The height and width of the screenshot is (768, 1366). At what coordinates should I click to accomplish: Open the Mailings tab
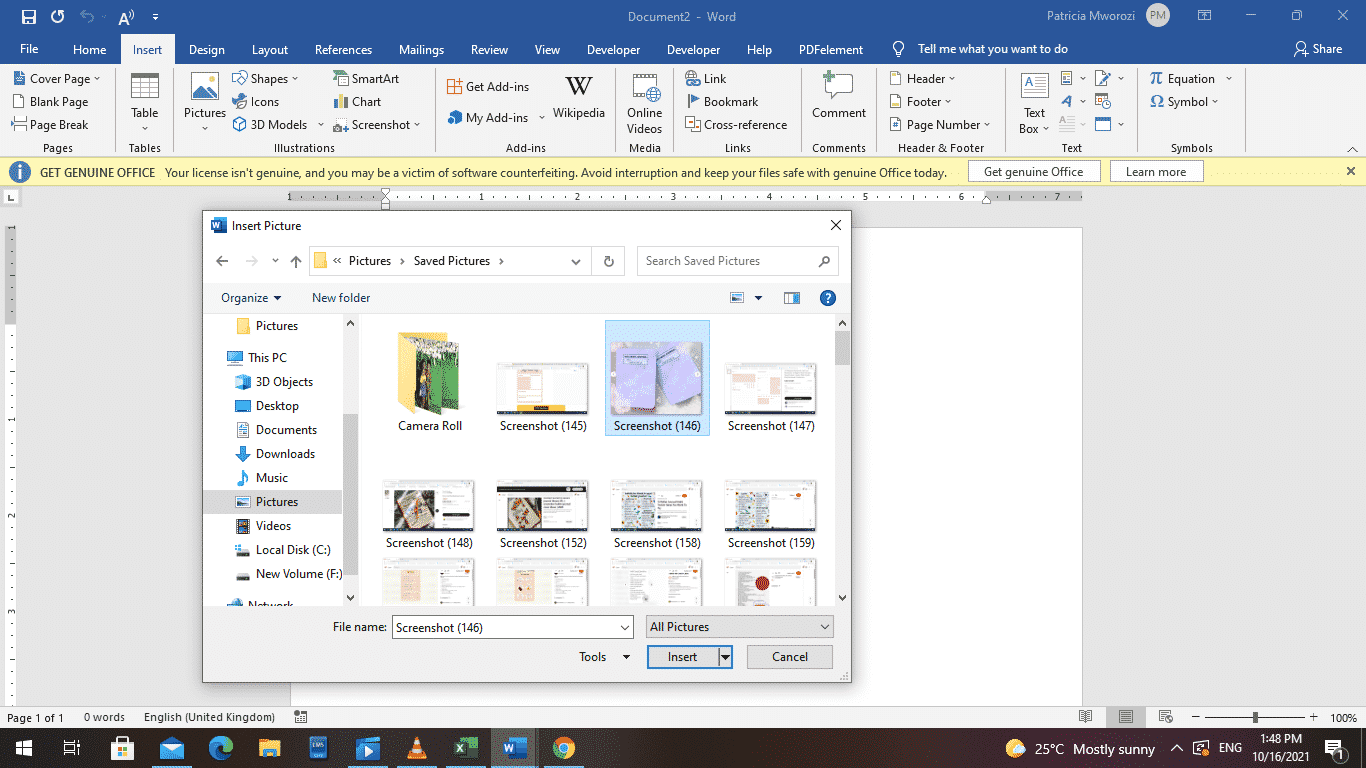tap(421, 48)
